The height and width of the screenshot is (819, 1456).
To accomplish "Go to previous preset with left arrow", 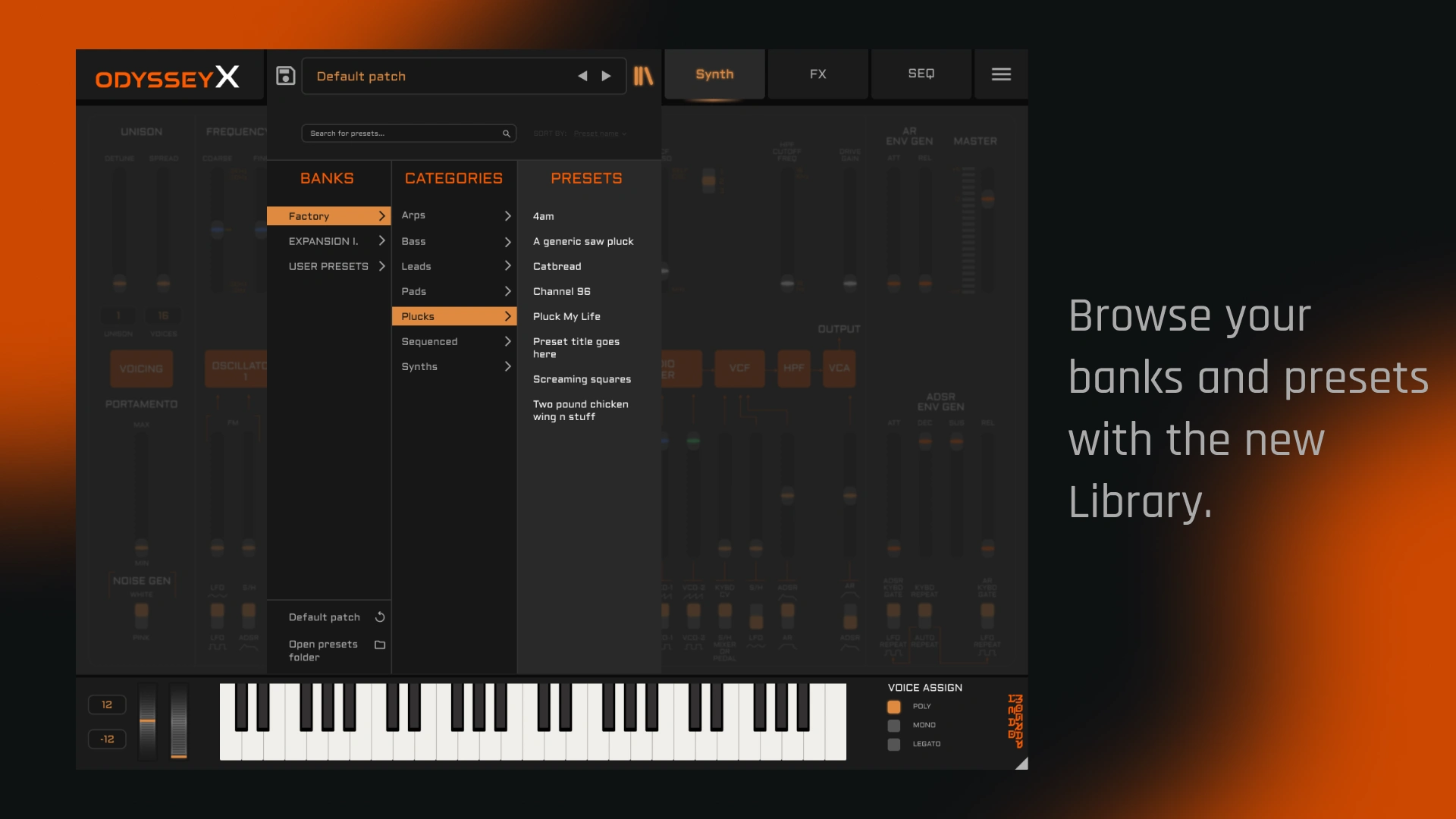I will pyautogui.click(x=582, y=76).
